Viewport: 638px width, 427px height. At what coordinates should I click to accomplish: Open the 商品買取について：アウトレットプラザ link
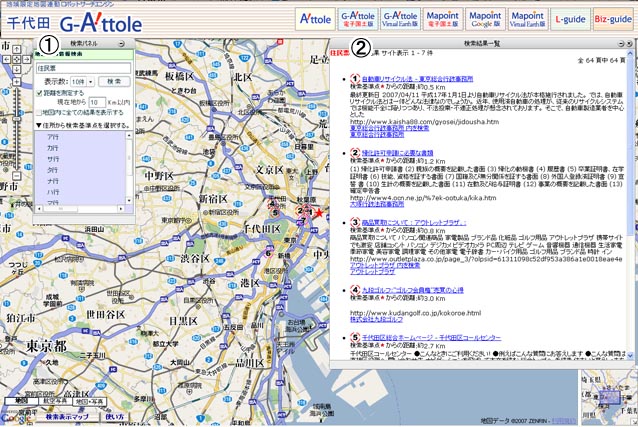pyautogui.click(x=414, y=223)
